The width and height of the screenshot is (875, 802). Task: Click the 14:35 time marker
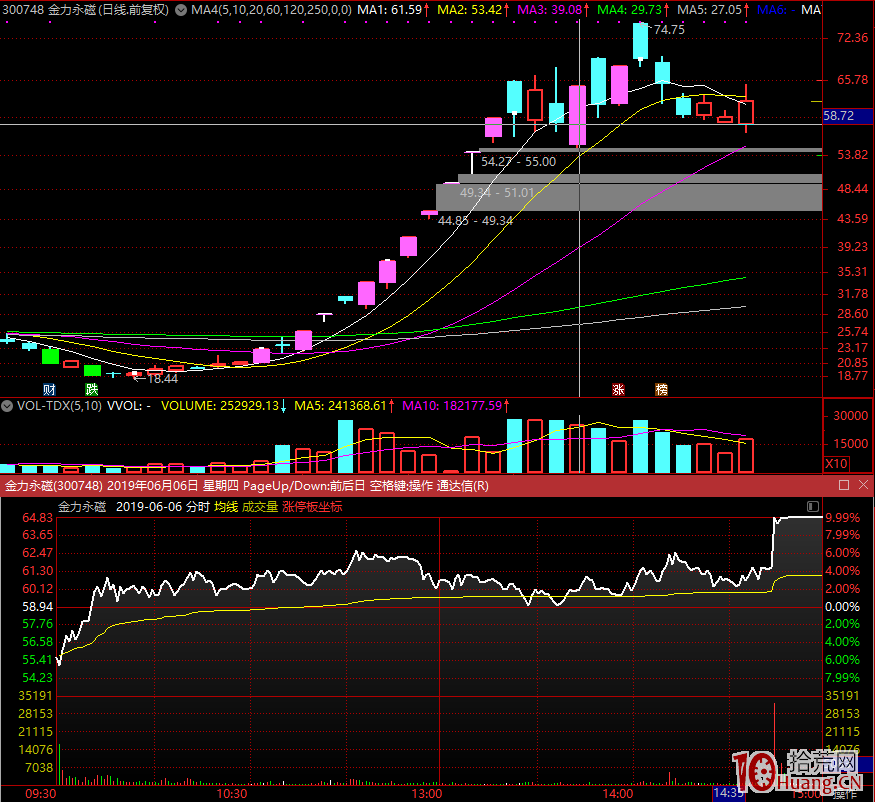pos(728,793)
